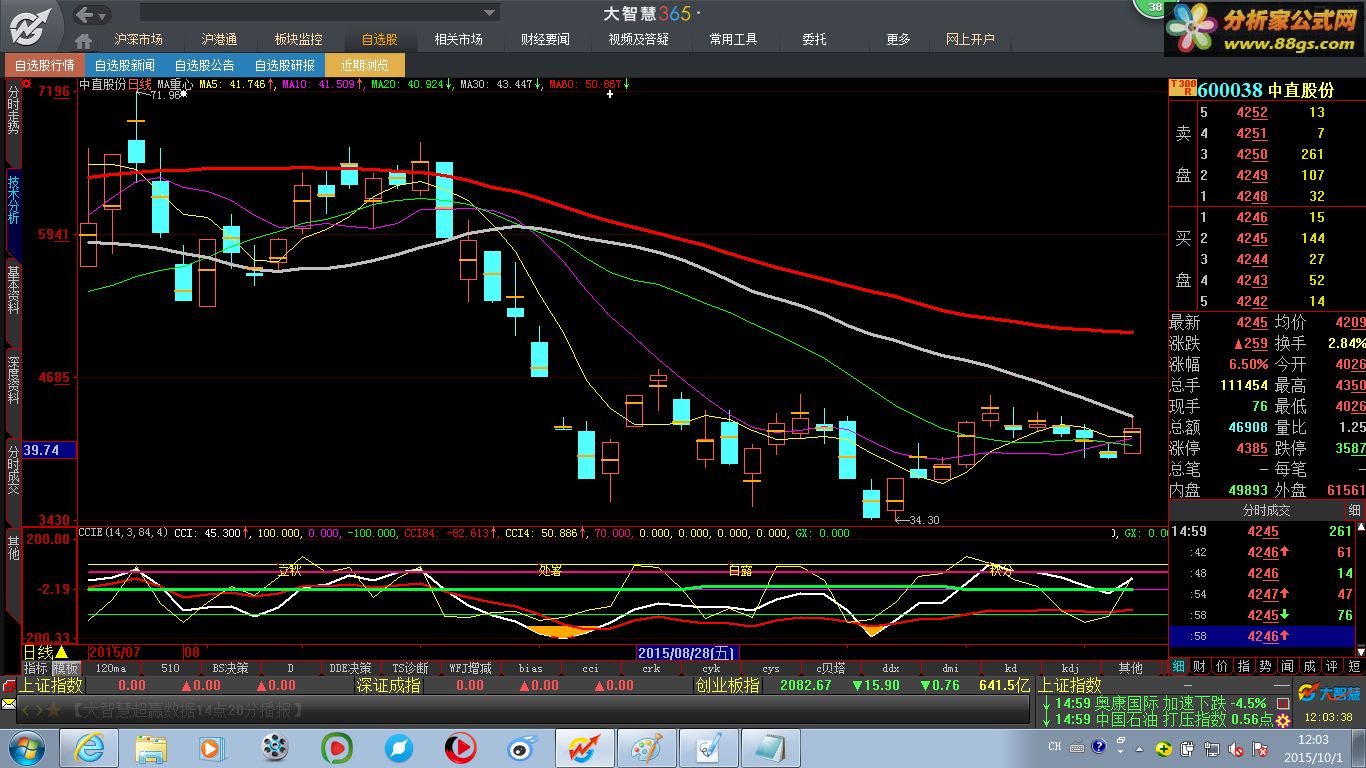Screen dimensions: 1366x768
Task: Click the 日线 period selector at chart bottom
Action: [x=45, y=653]
